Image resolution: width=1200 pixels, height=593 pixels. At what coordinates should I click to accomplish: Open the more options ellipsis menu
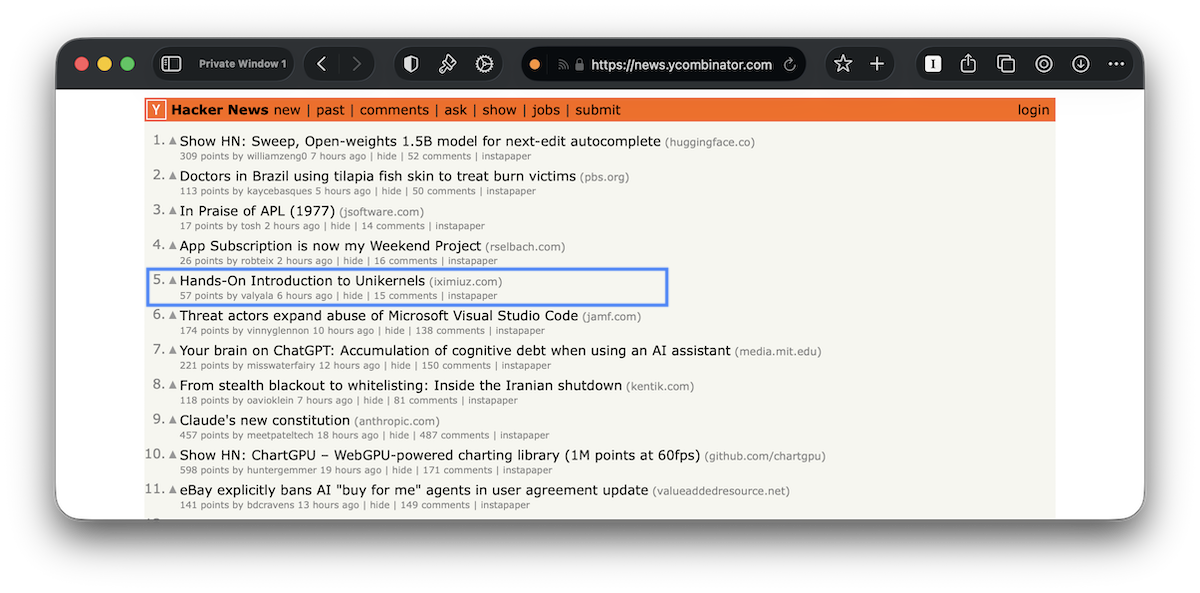click(1117, 63)
